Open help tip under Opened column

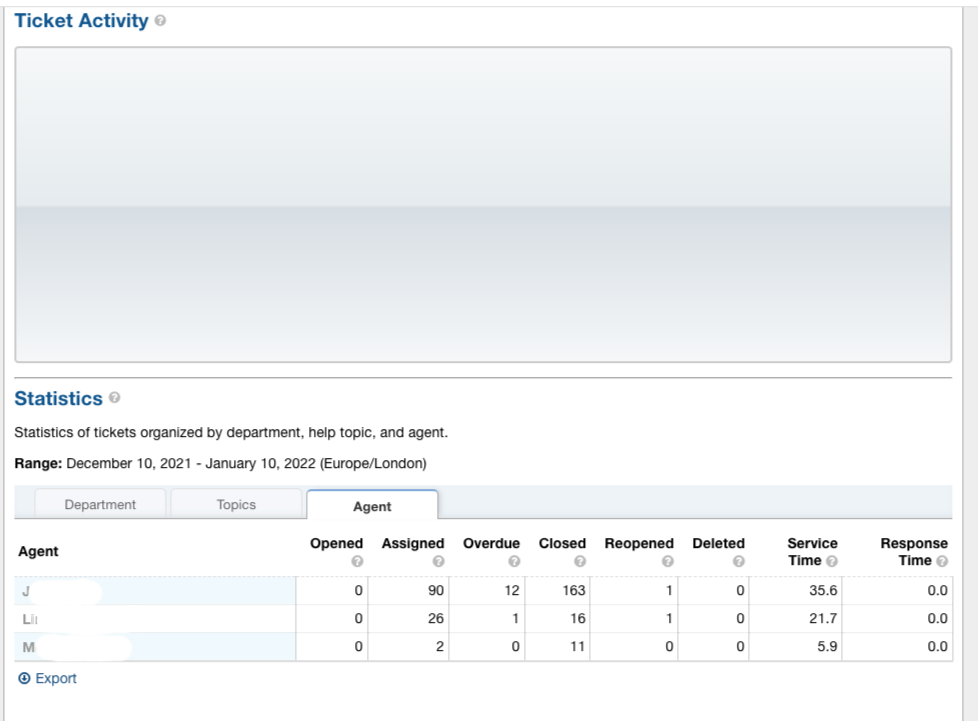(357, 561)
